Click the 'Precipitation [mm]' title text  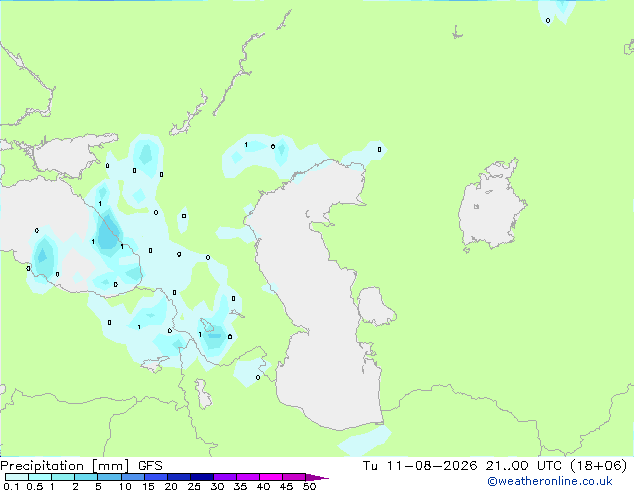pyautogui.click(x=65, y=466)
